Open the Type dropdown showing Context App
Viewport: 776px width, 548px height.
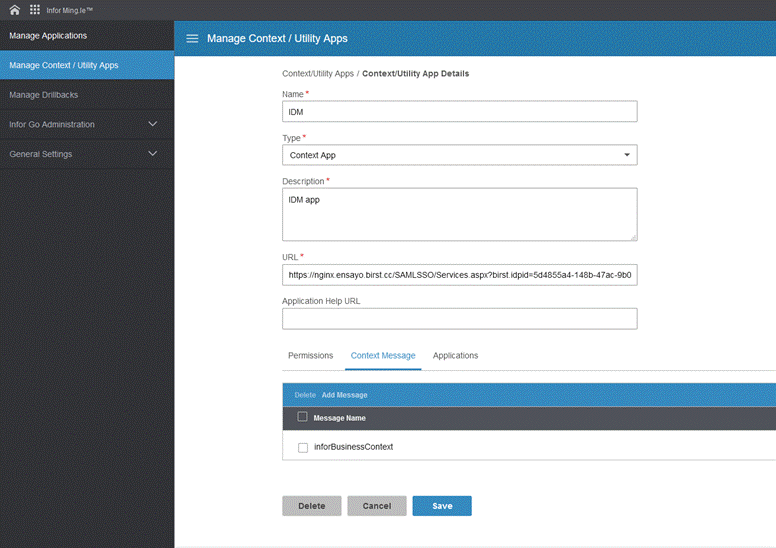click(459, 155)
